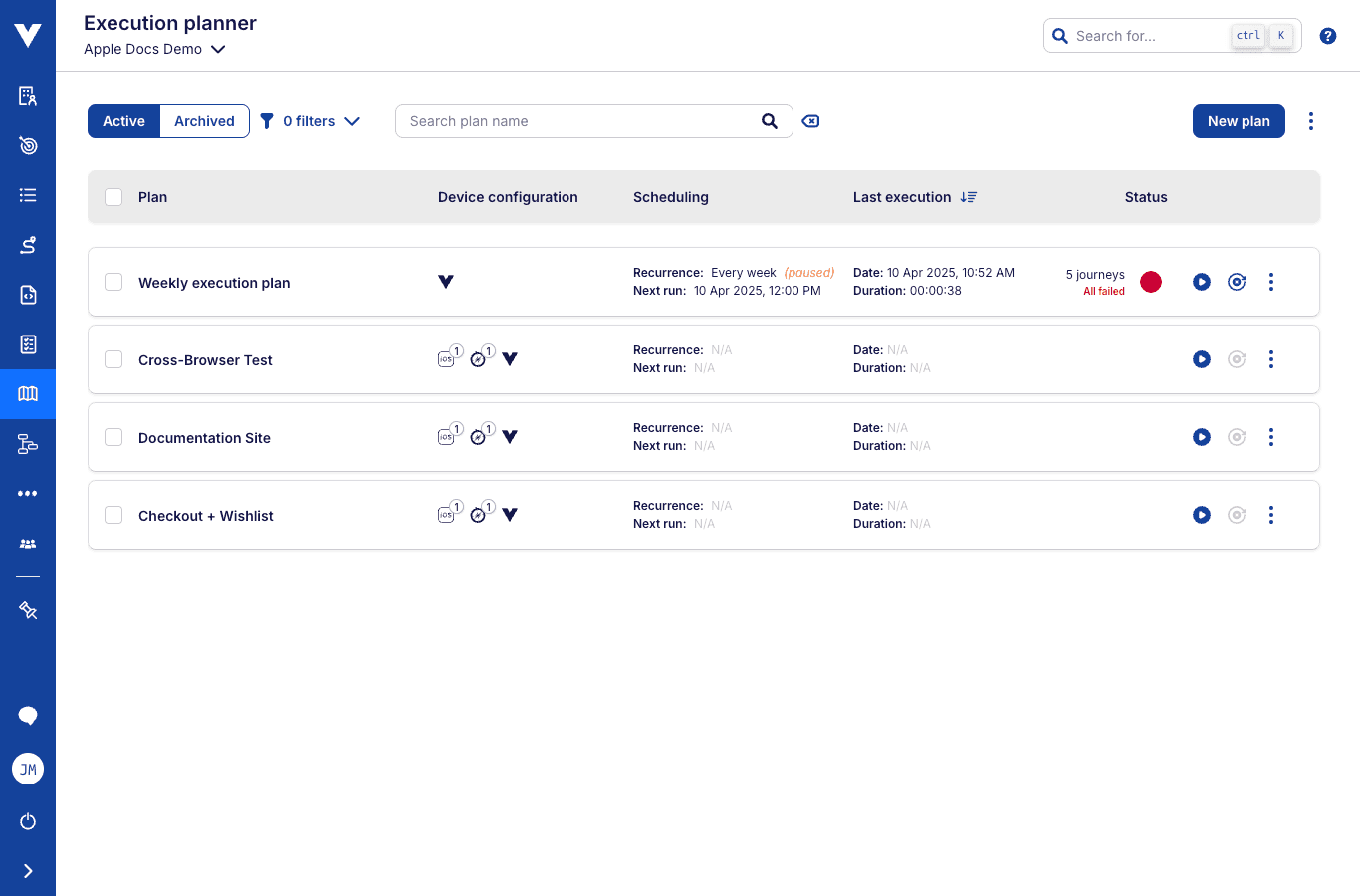
Task: Open the kebab menu on Documentation Site row
Action: point(1271,437)
